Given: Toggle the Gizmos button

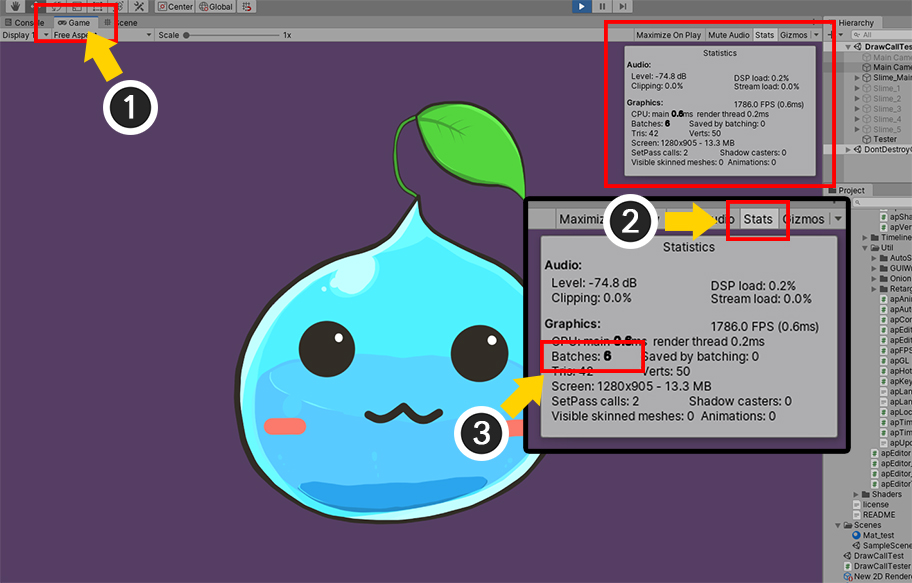Looking at the screenshot, I should 793,35.
